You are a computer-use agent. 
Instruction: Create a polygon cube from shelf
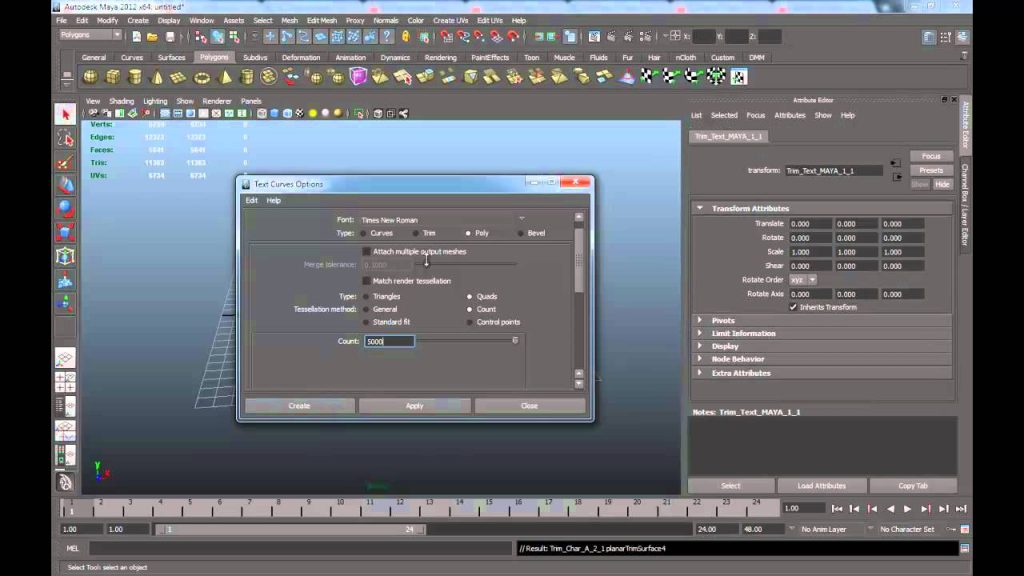click(112, 77)
